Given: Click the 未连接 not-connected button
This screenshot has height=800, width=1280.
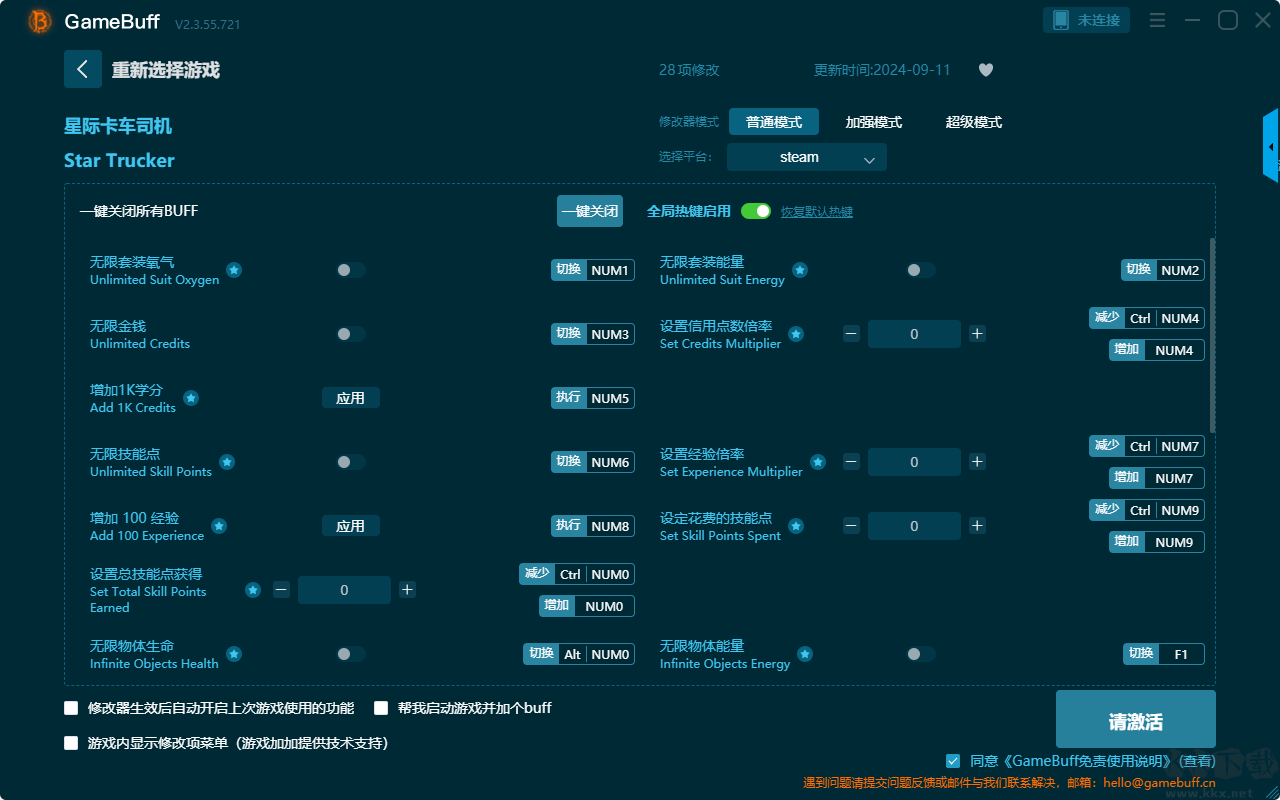Looking at the screenshot, I should [x=1087, y=20].
